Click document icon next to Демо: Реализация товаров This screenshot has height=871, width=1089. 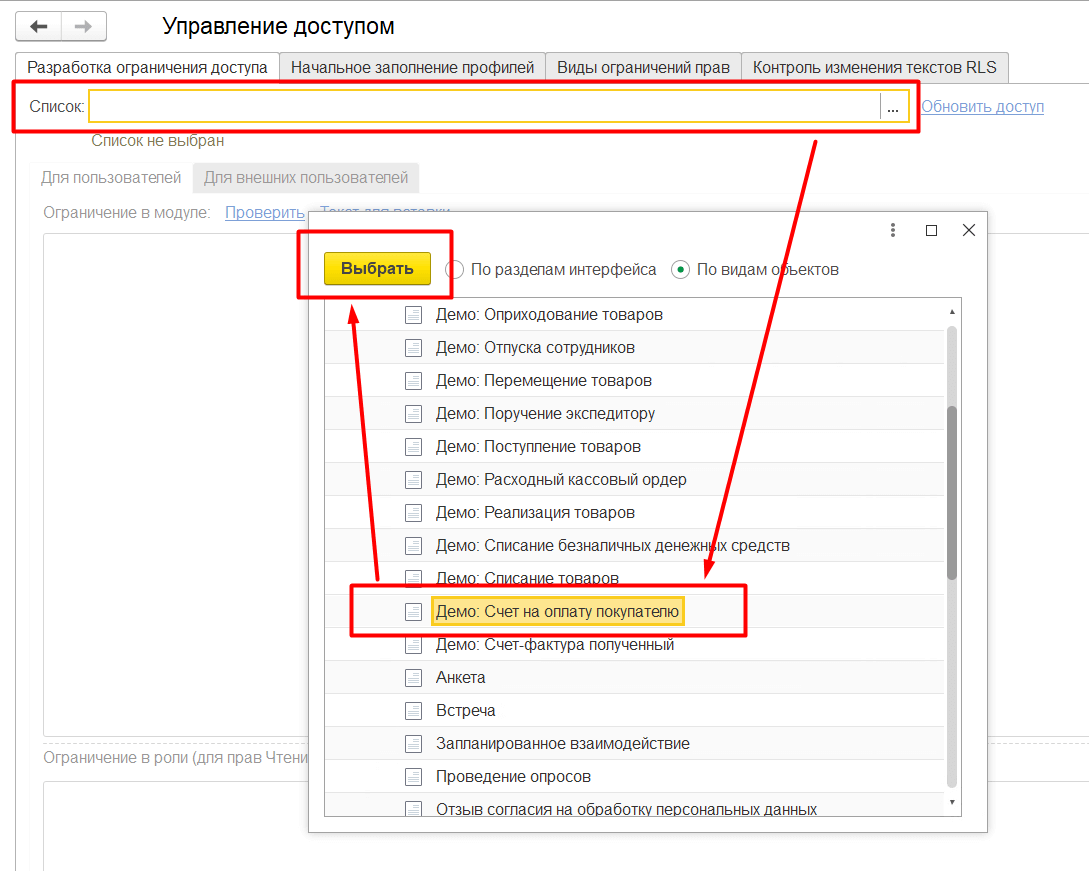(413, 513)
